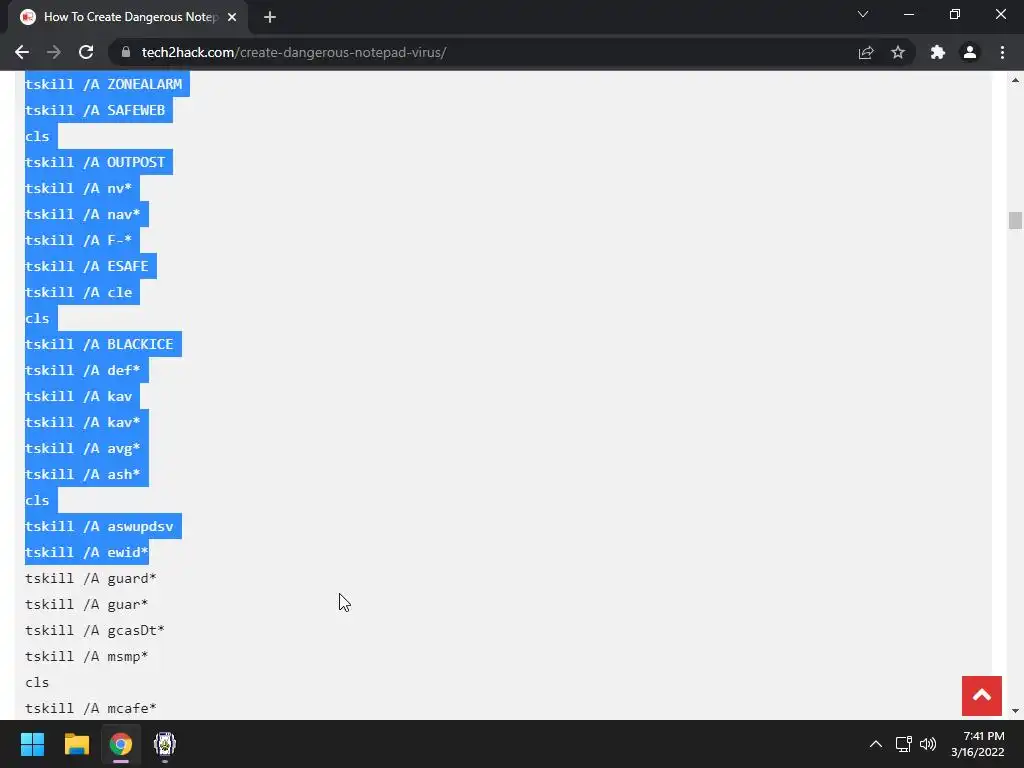Go back with the browser back arrow

[x=22, y=52]
